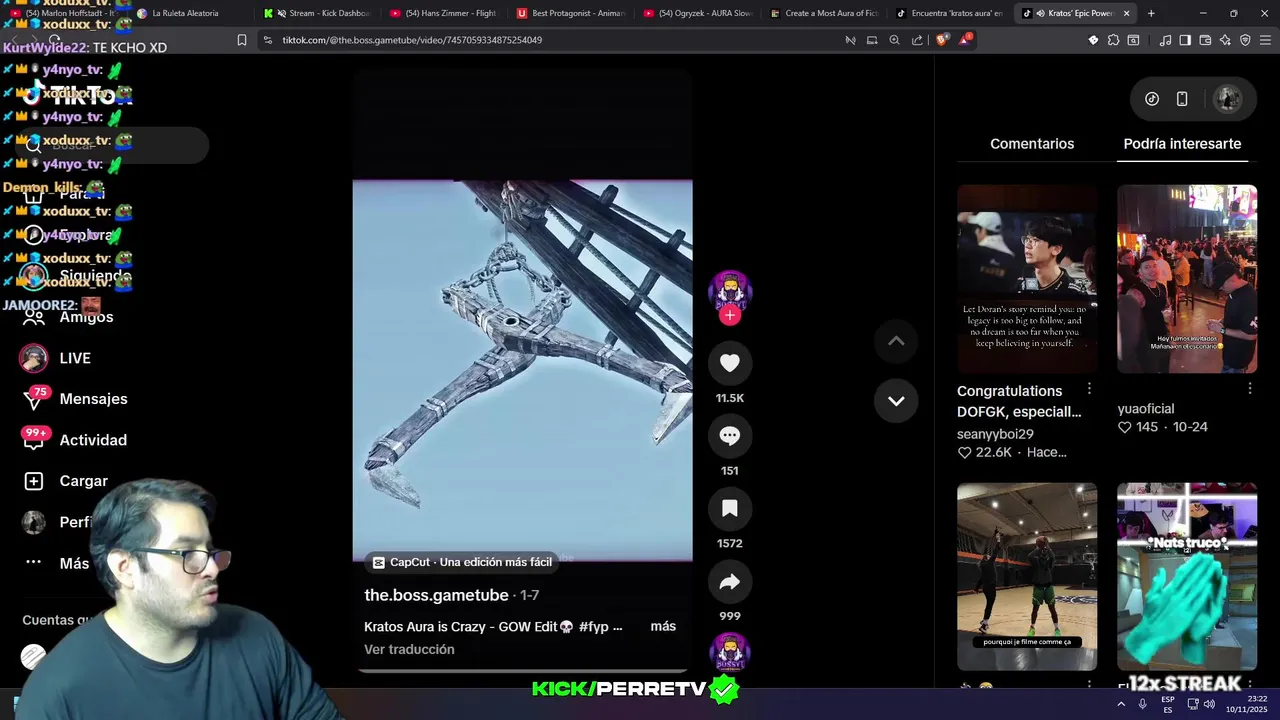Open yuaoficial profile link

tap(1146, 409)
